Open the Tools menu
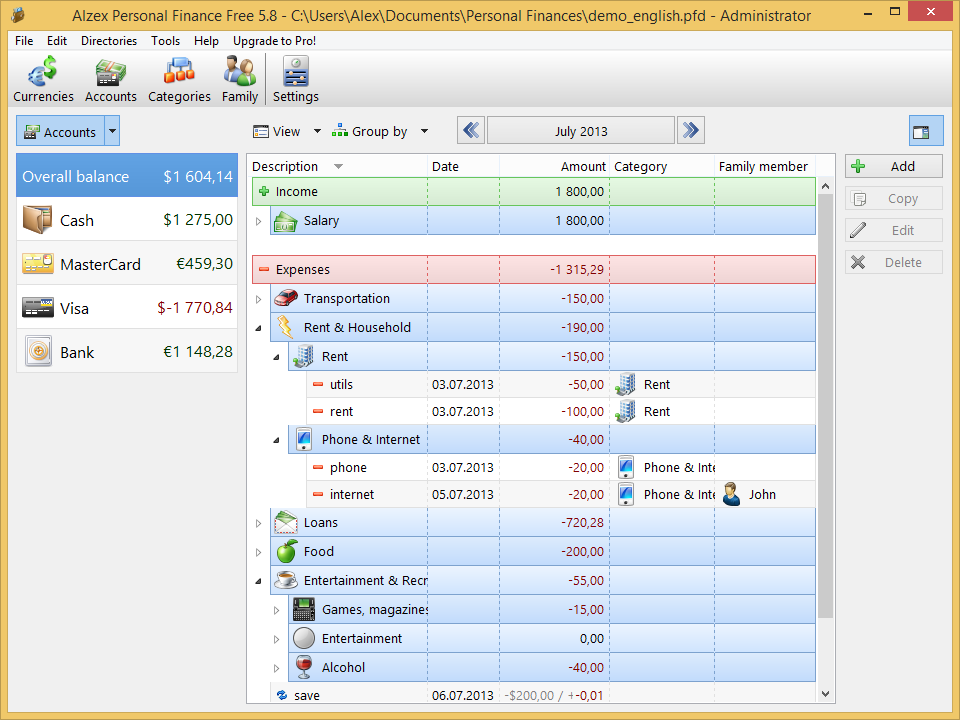This screenshot has width=960, height=720. pos(165,40)
